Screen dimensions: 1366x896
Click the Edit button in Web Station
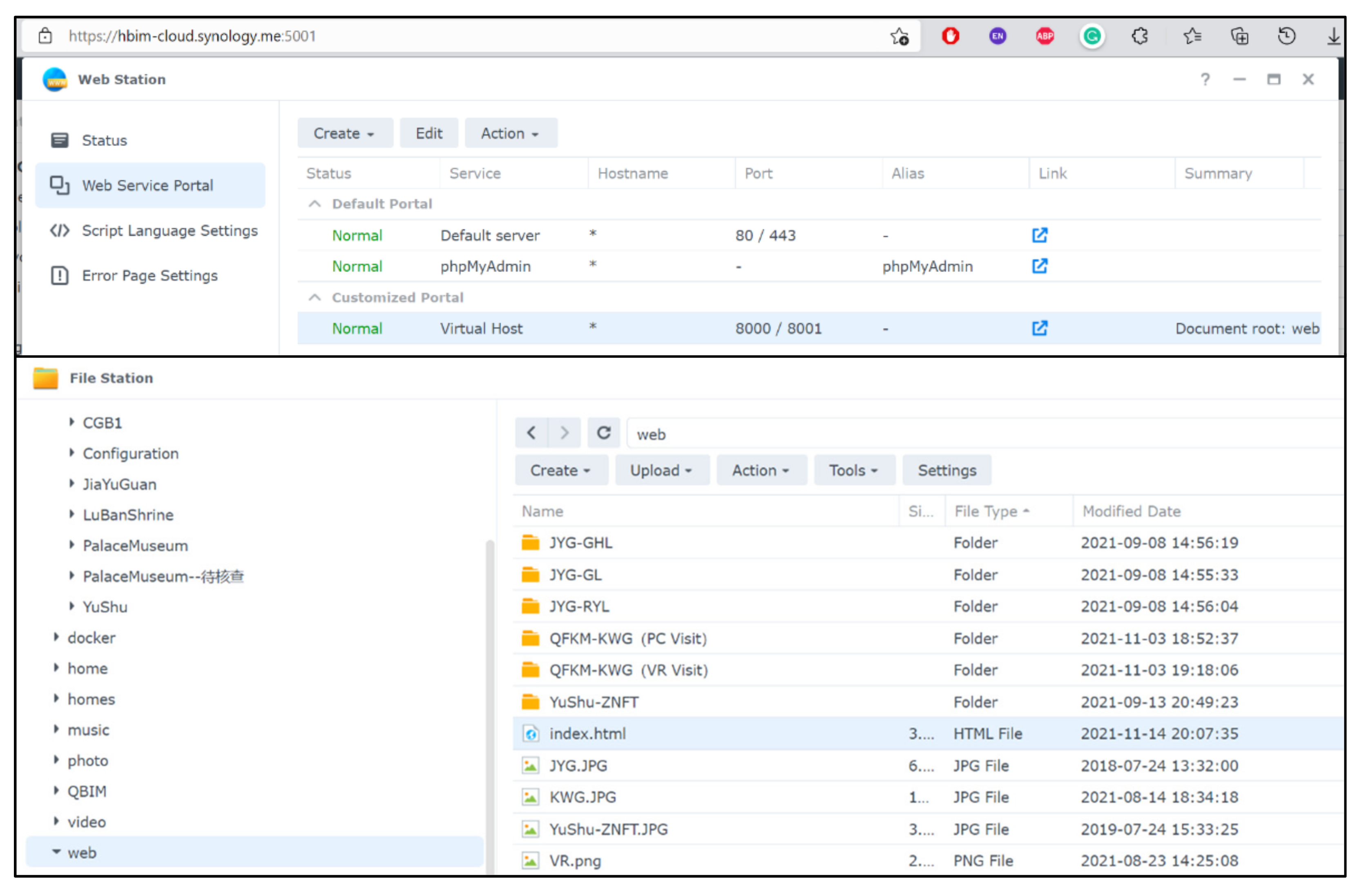[x=429, y=134]
